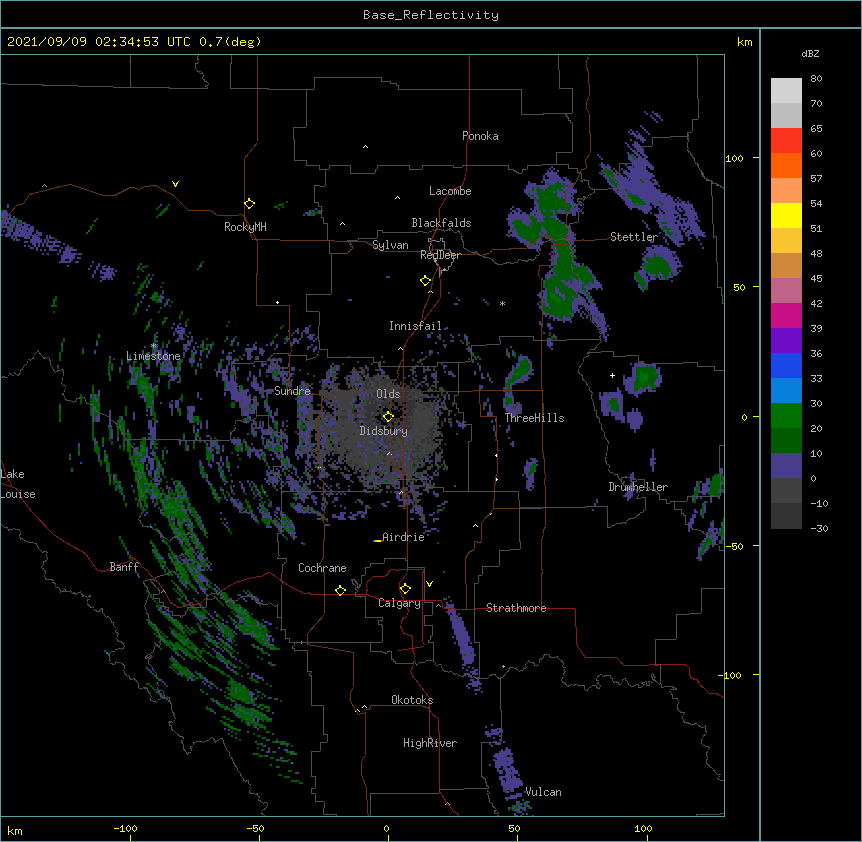Click the Limestone label

pos(153,356)
